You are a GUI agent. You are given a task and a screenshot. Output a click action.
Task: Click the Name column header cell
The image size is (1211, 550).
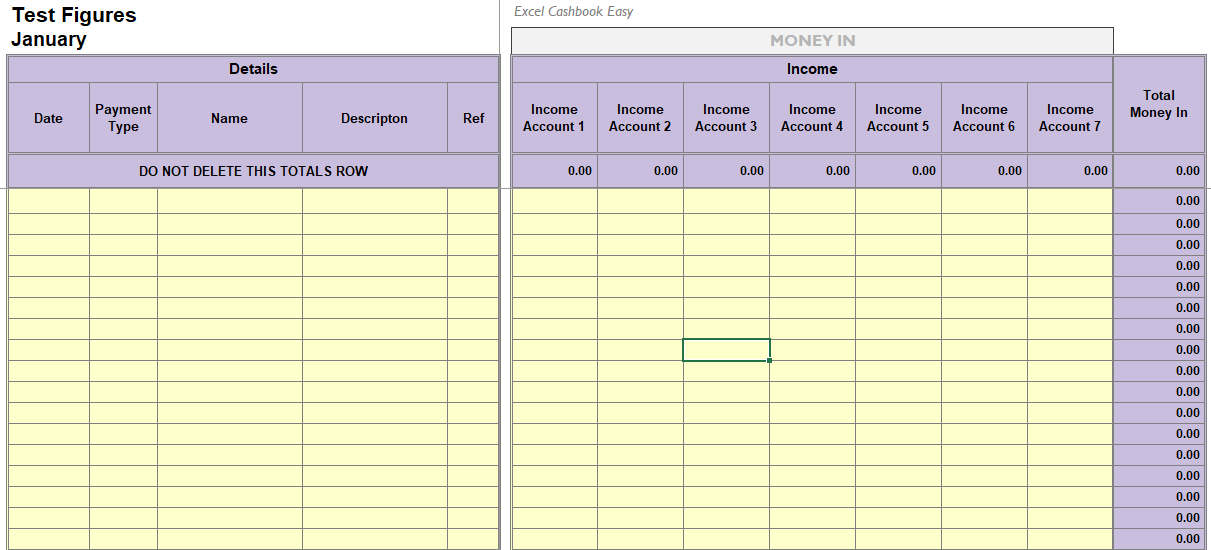(229, 118)
